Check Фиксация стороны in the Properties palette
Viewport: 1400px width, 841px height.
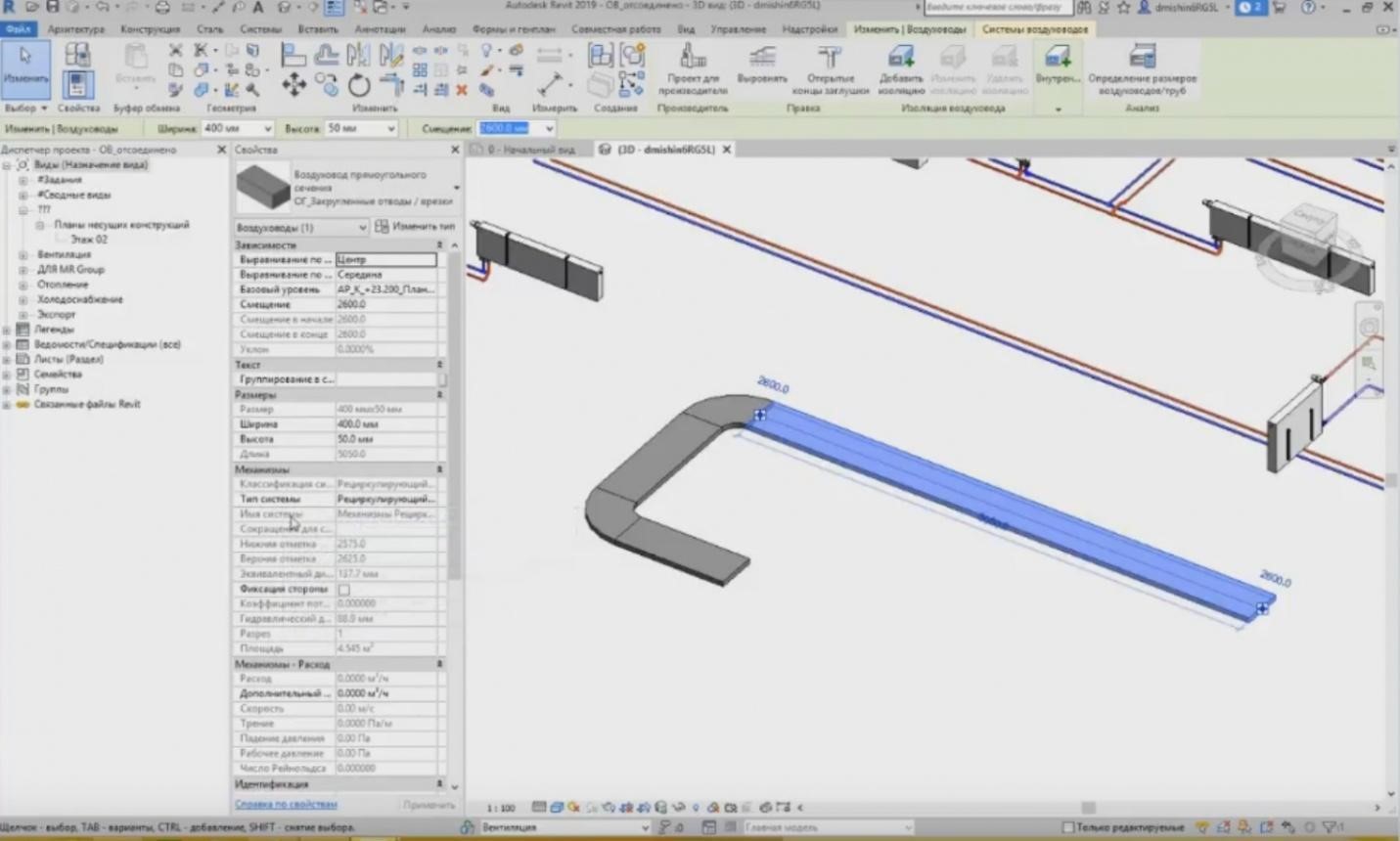[343, 589]
